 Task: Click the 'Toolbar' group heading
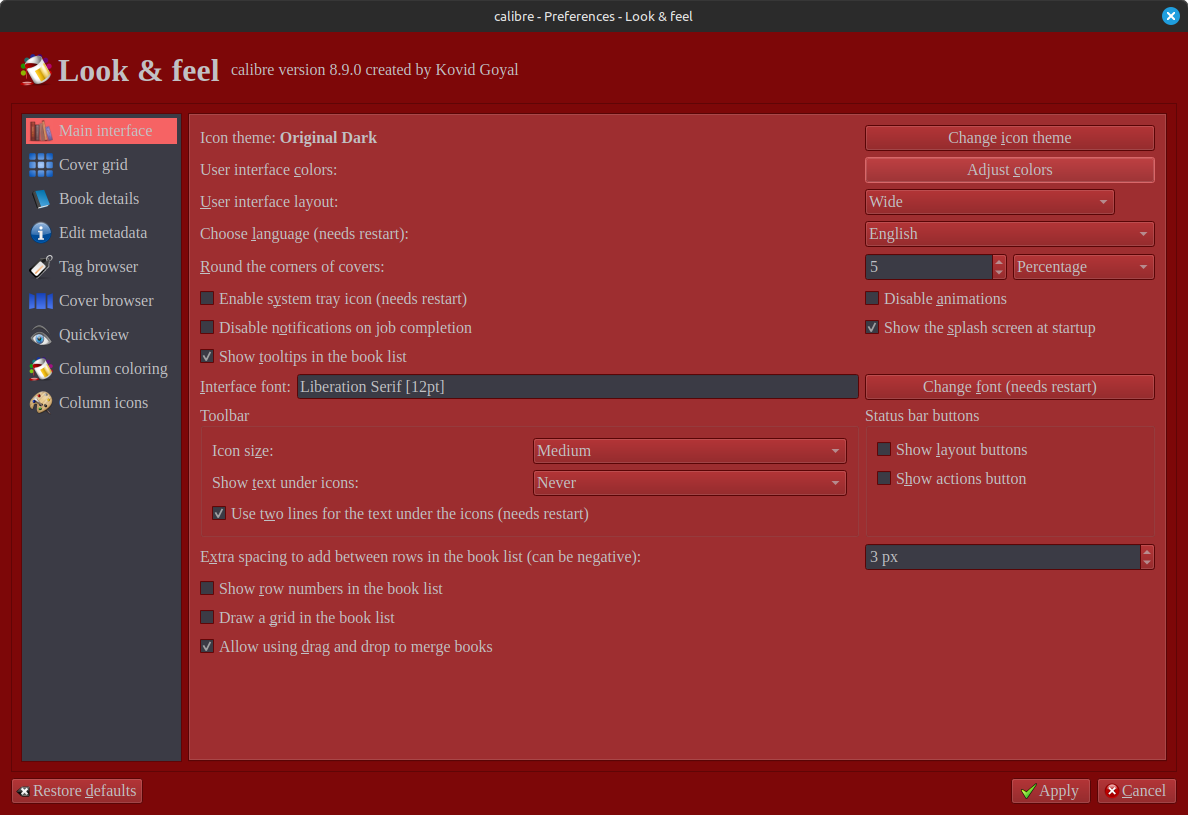point(224,416)
